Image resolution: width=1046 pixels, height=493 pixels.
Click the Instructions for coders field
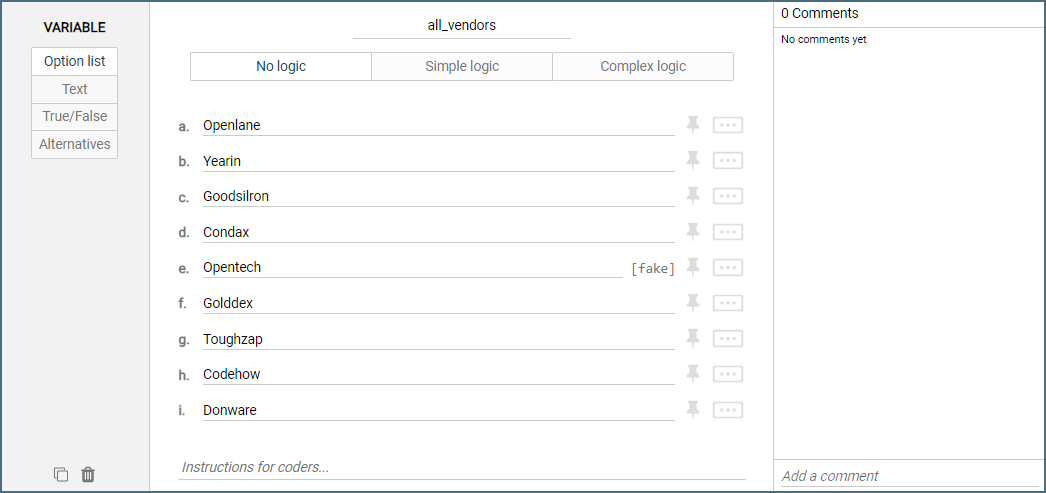pyautogui.click(x=462, y=467)
